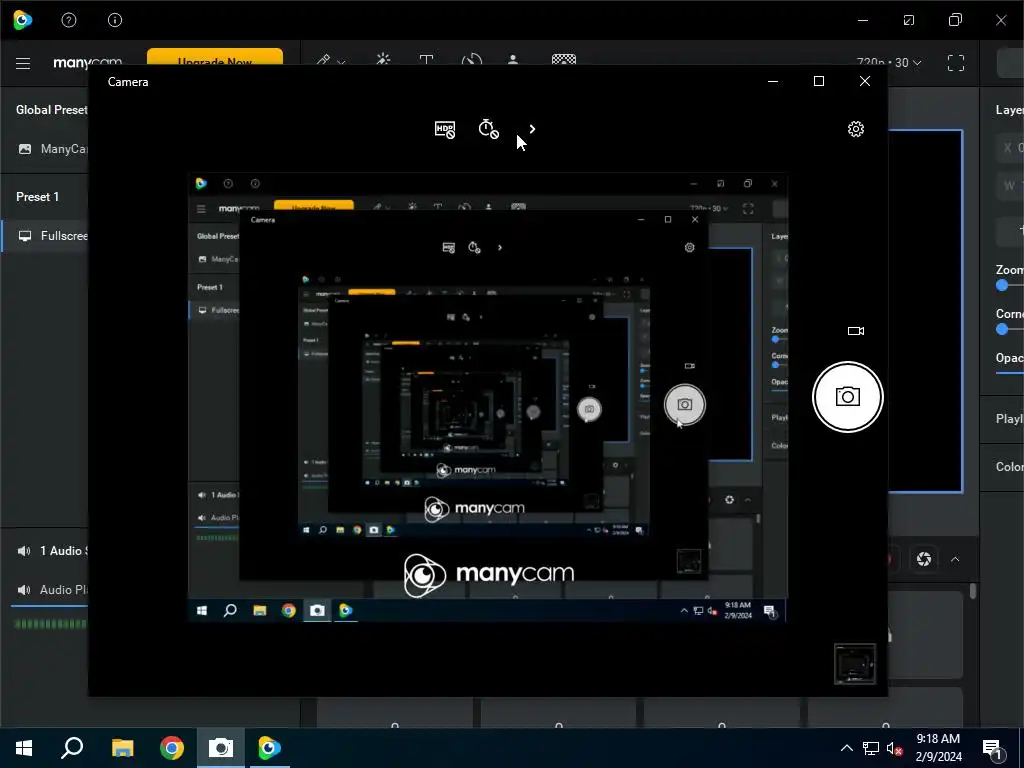Show hidden system tray icons
This screenshot has height=768, width=1024.
[846, 748]
